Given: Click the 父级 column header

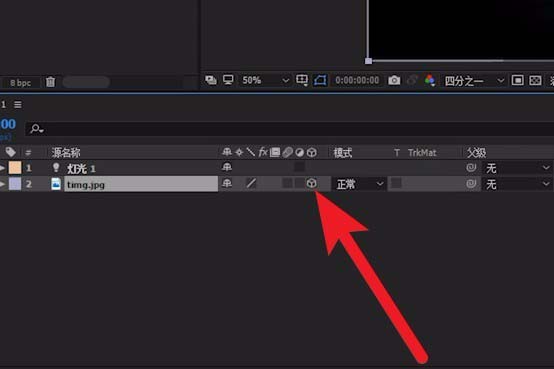Looking at the screenshot, I should coord(476,153).
